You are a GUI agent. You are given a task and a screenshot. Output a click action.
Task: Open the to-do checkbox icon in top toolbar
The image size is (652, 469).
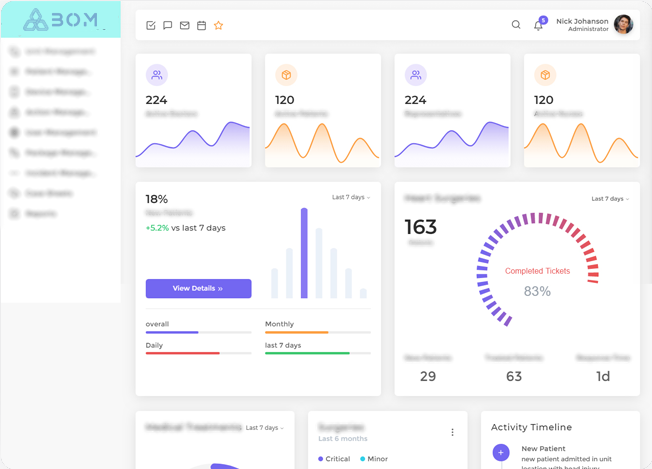point(151,25)
